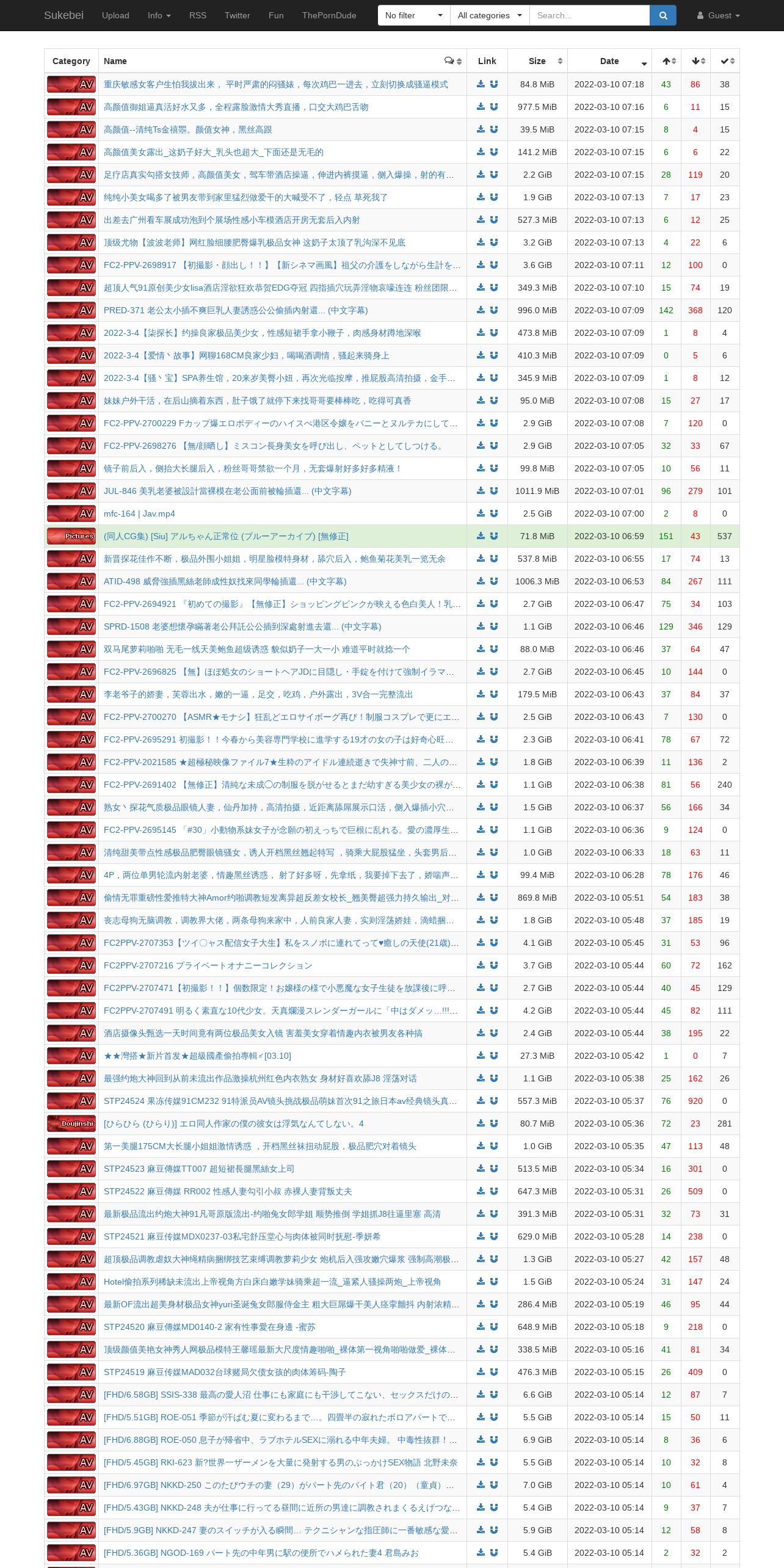
Task: Sort the table by Date column
Action: pos(609,61)
